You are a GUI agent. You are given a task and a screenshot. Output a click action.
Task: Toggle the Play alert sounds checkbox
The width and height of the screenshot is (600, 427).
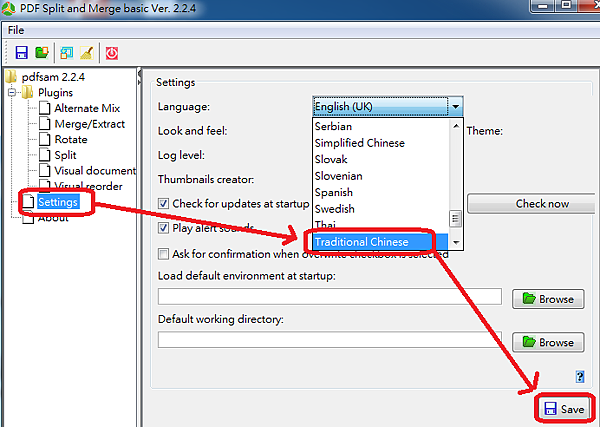(163, 228)
